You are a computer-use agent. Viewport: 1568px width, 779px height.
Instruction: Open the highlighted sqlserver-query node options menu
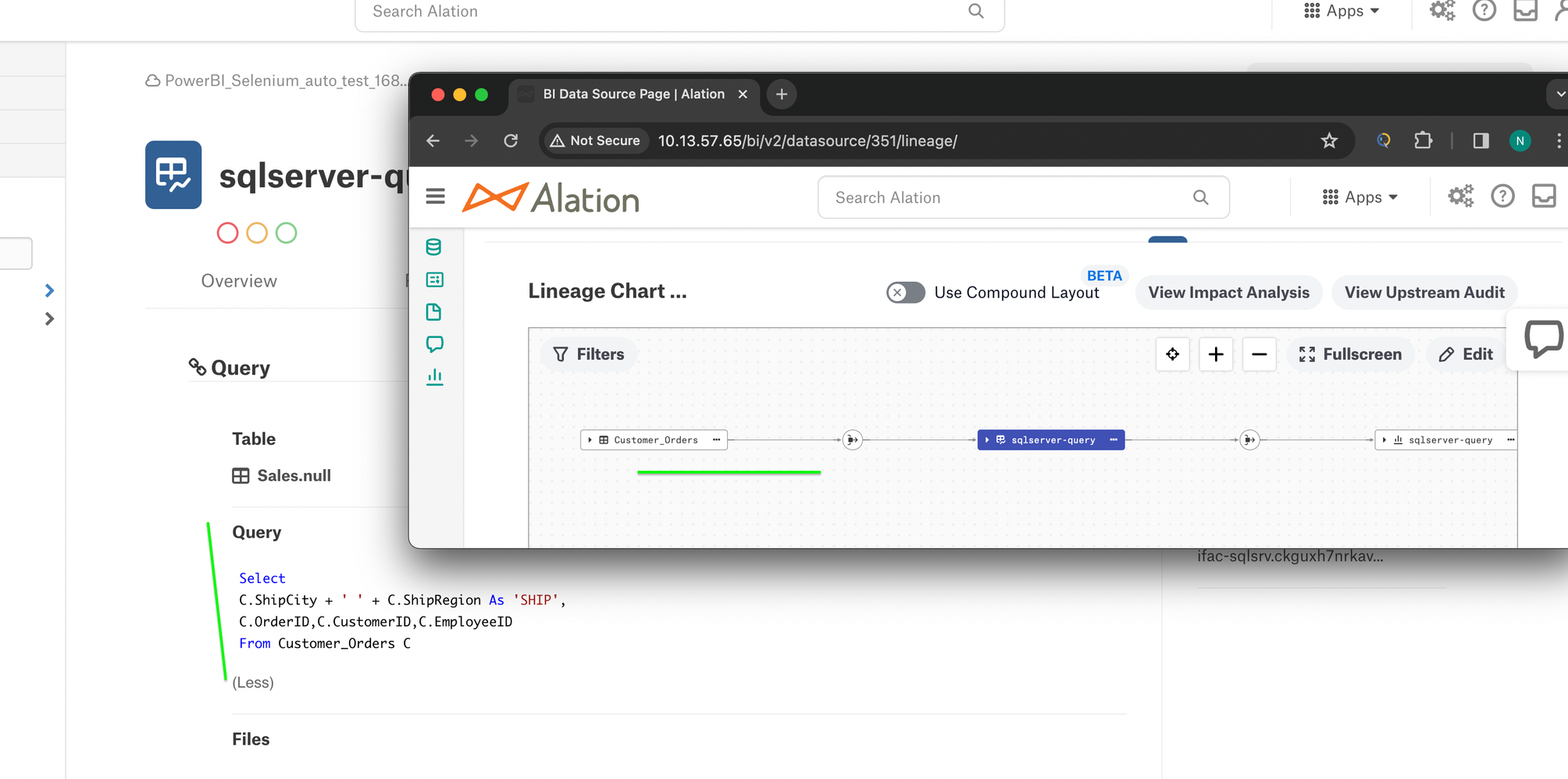pyautogui.click(x=1114, y=440)
